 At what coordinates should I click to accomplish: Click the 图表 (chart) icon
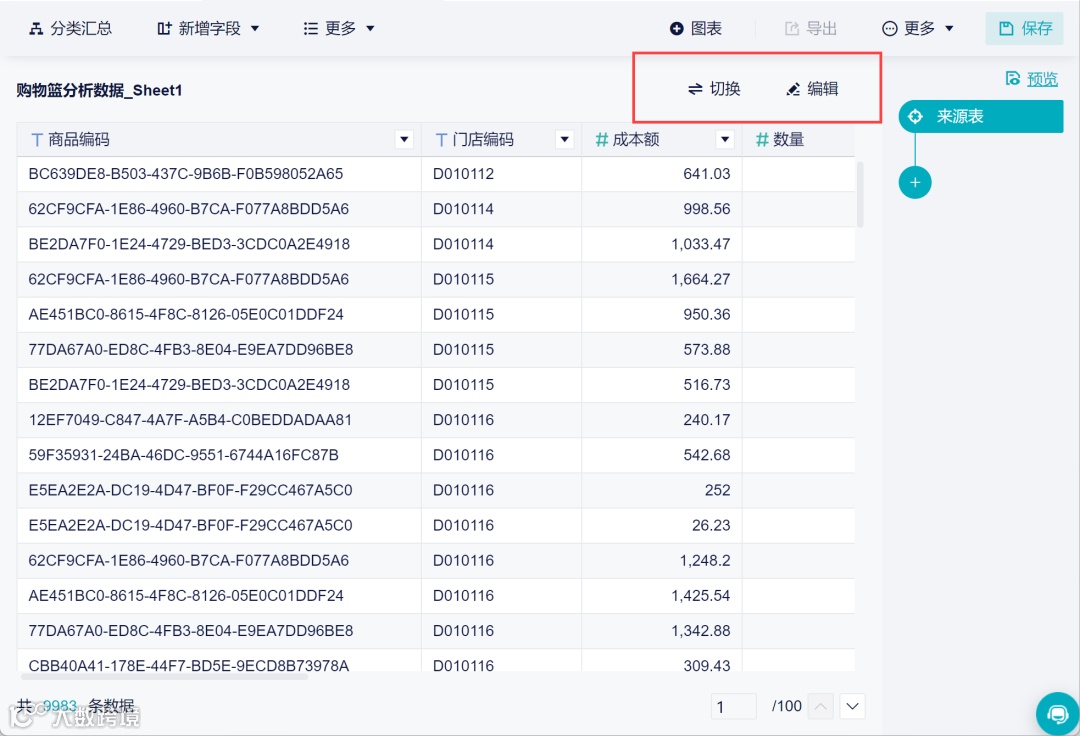point(694,28)
